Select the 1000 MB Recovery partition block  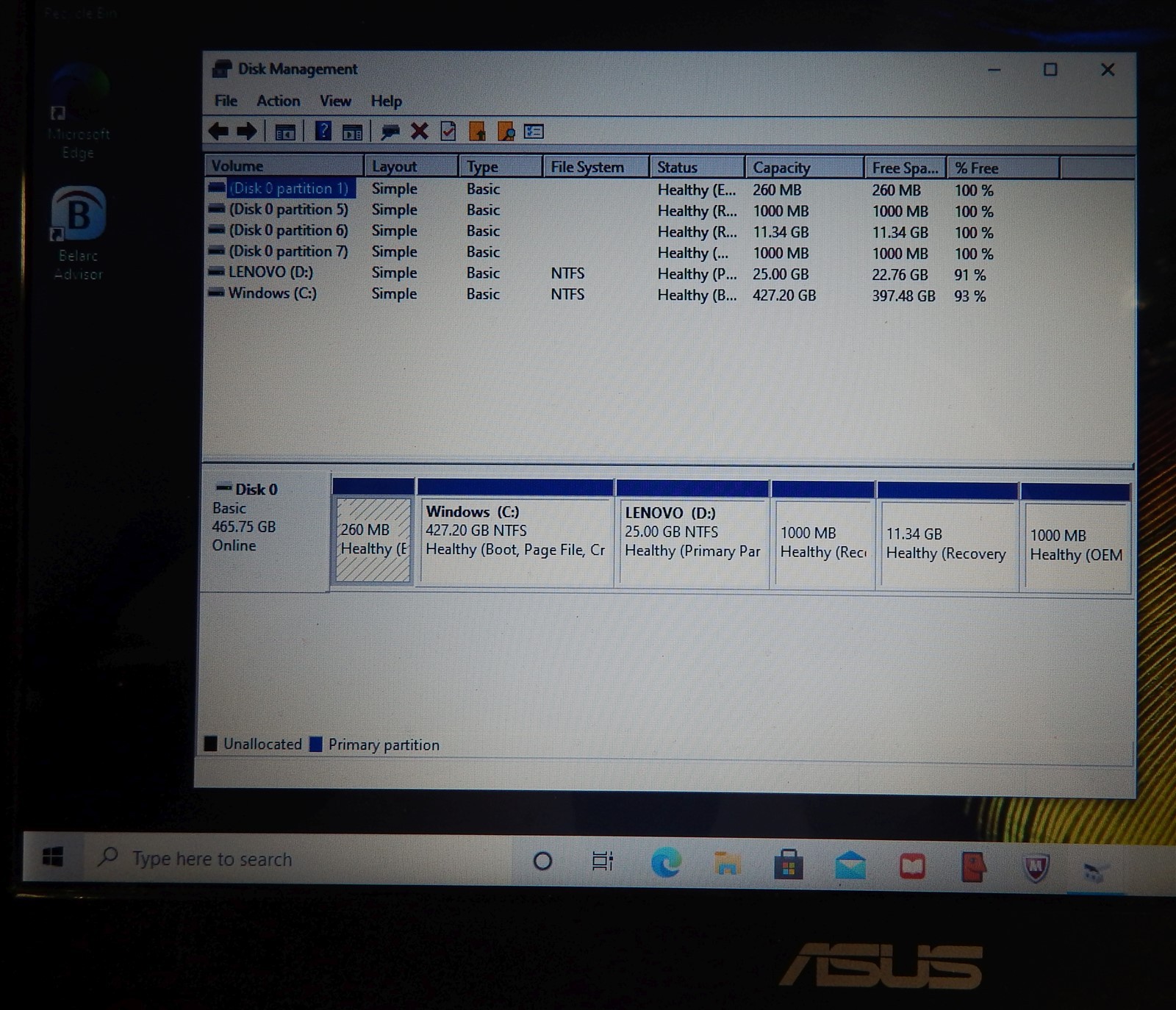point(823,544)
